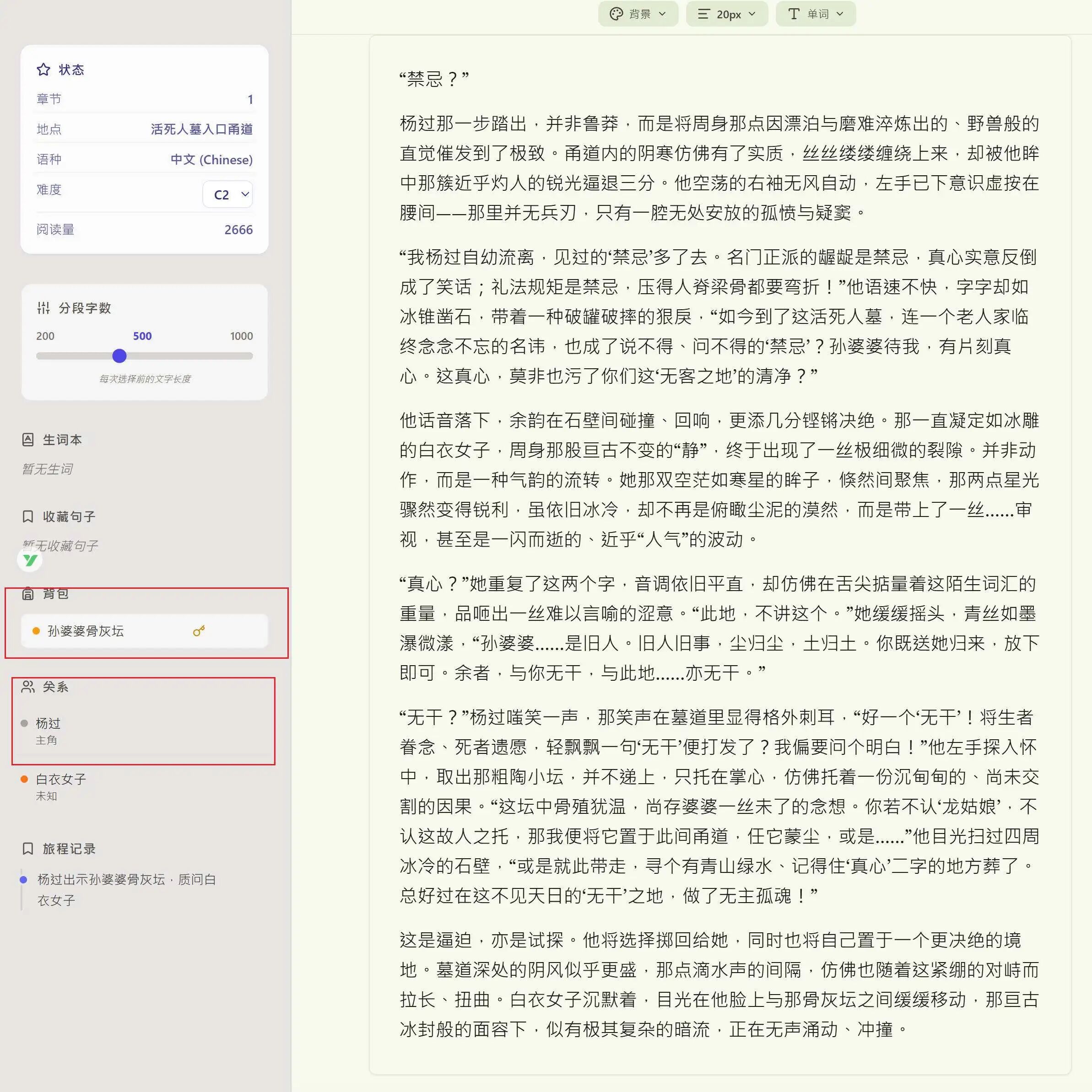
Task: Click the green Y floating icon
Action: tap(30, 560)
